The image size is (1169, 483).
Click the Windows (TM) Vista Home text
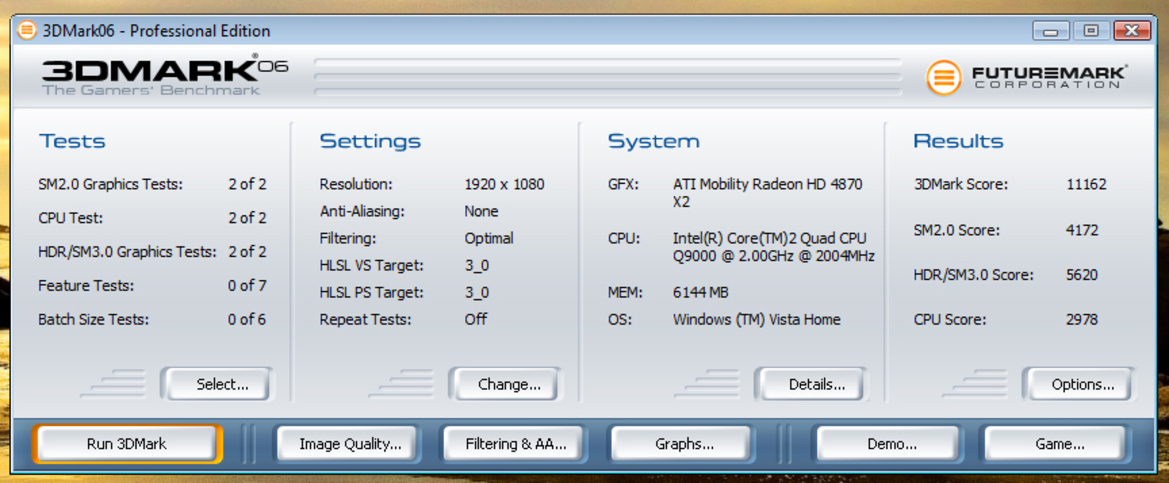(756, 320)
